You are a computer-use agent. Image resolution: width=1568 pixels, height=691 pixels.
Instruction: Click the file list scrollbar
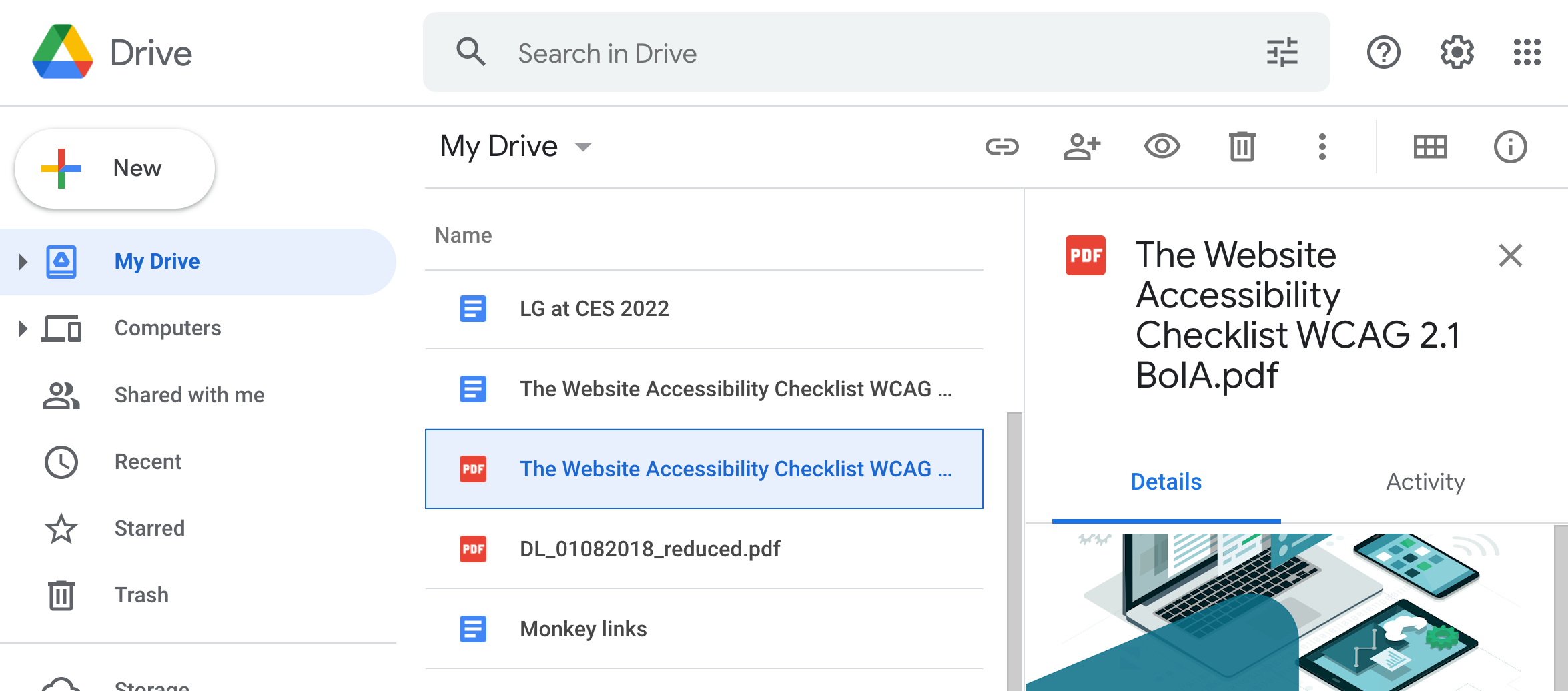pos(1014,551)
